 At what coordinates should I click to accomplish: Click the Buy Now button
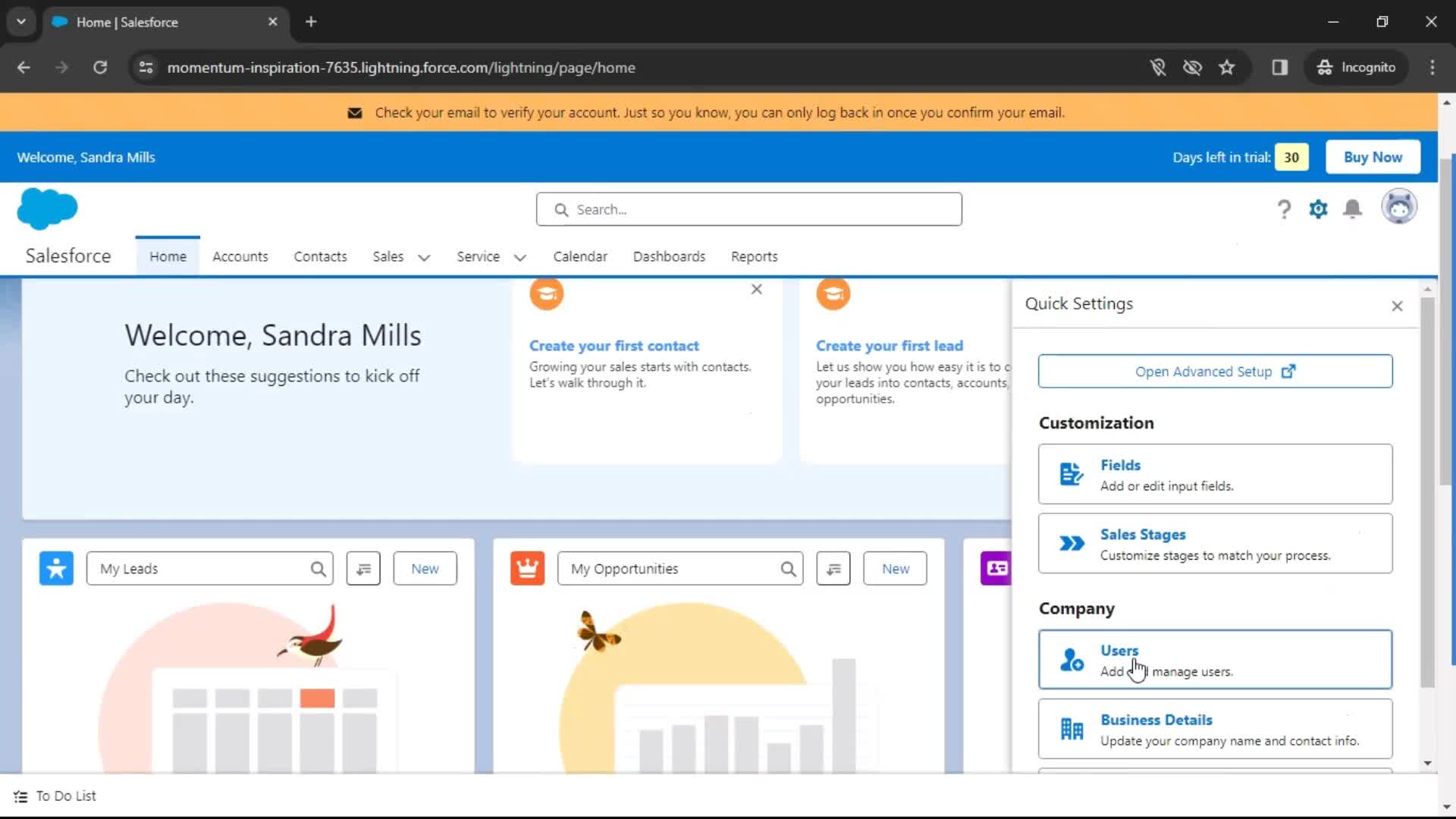pyautogui.click(x=1373, y=157)
